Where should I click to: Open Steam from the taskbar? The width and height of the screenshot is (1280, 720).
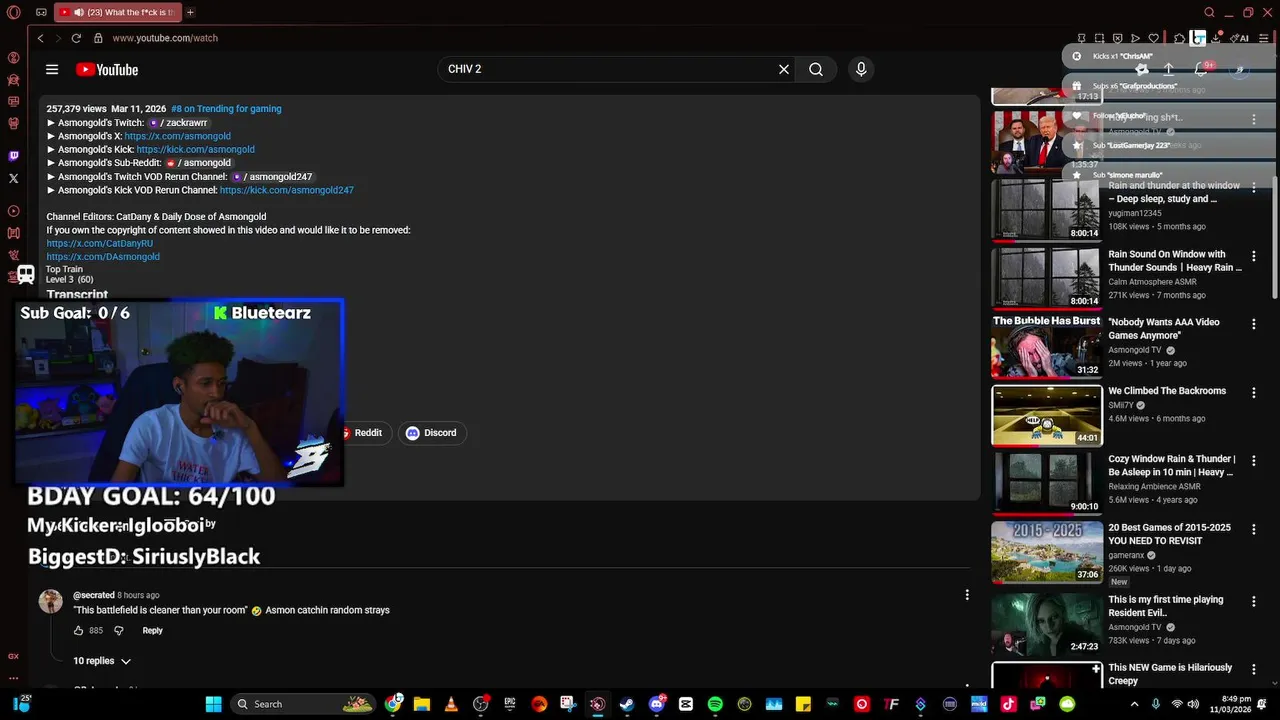[627, 704]
